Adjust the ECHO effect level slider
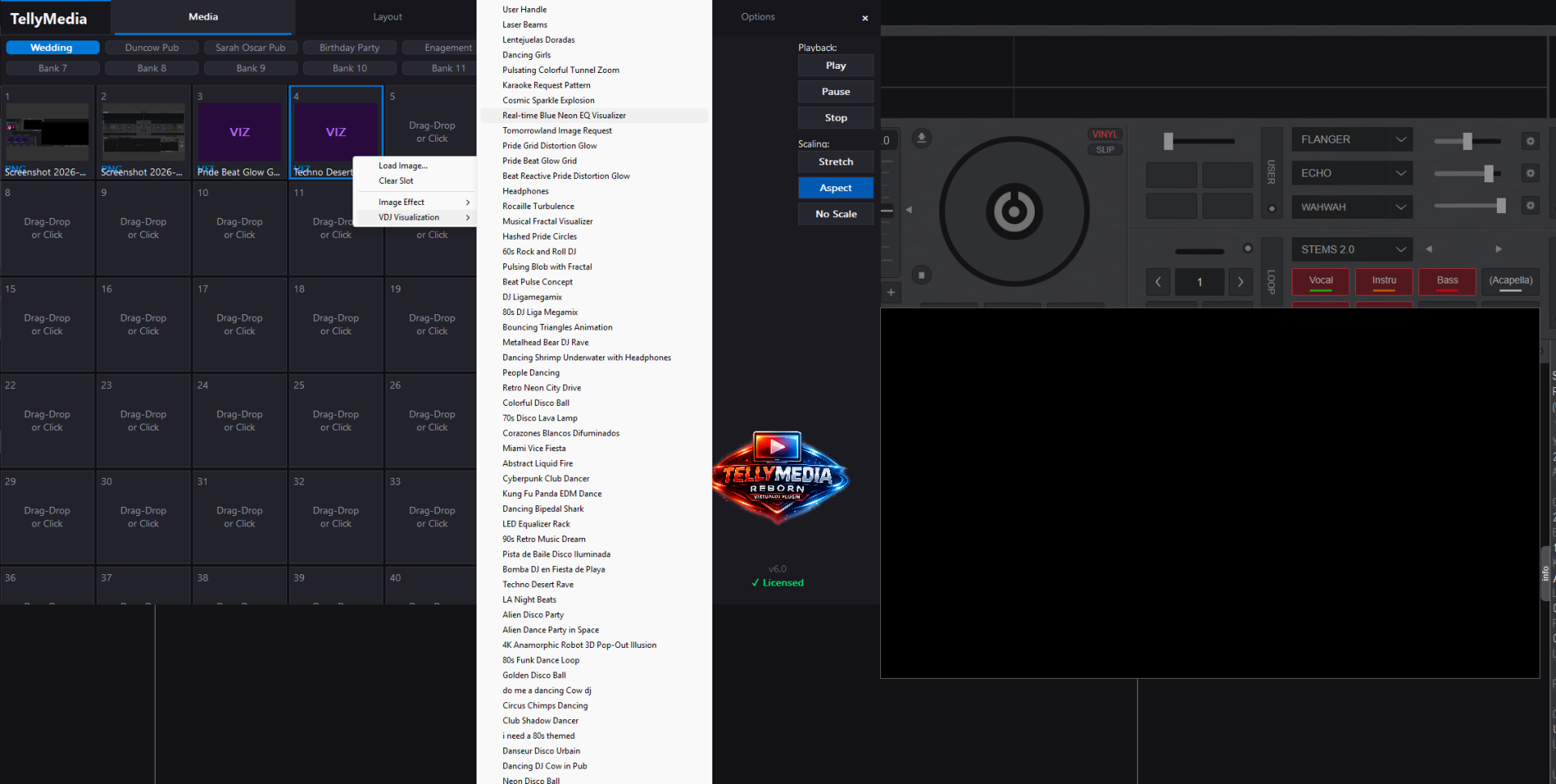The image size is (1556, 784). click(x=1488, y=173)
